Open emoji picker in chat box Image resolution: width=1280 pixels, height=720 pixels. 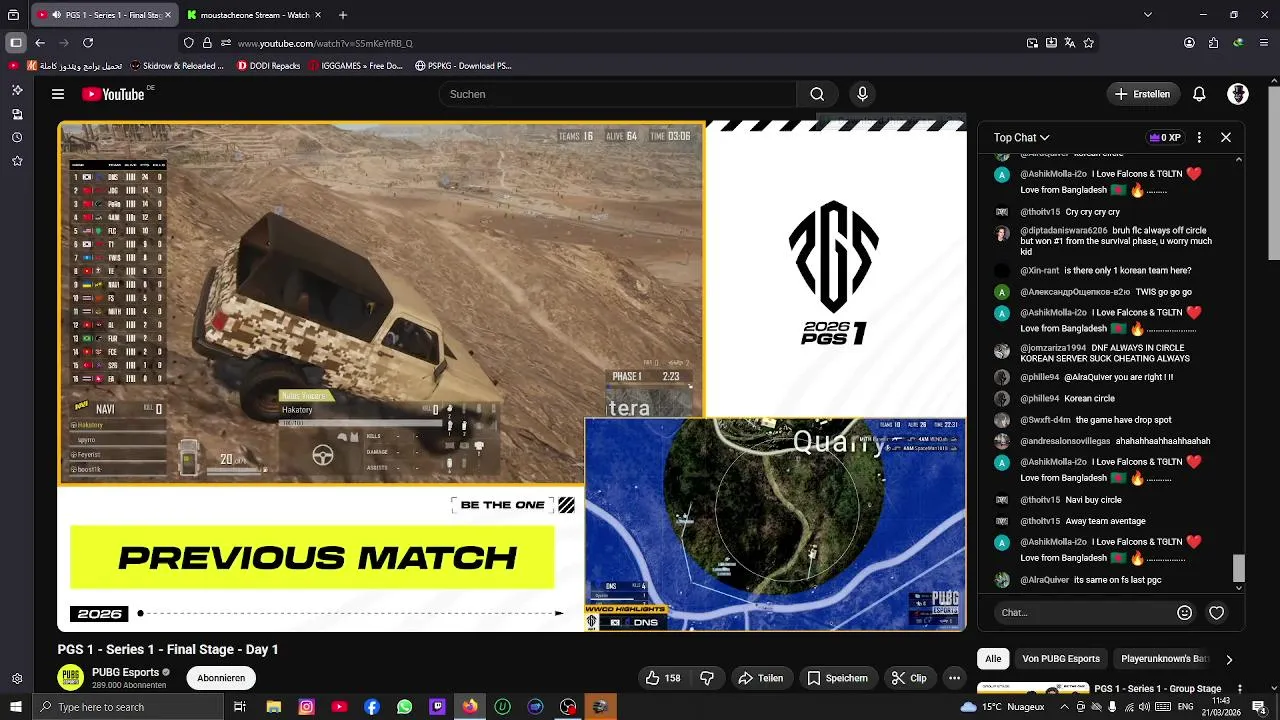[1185, 613]
